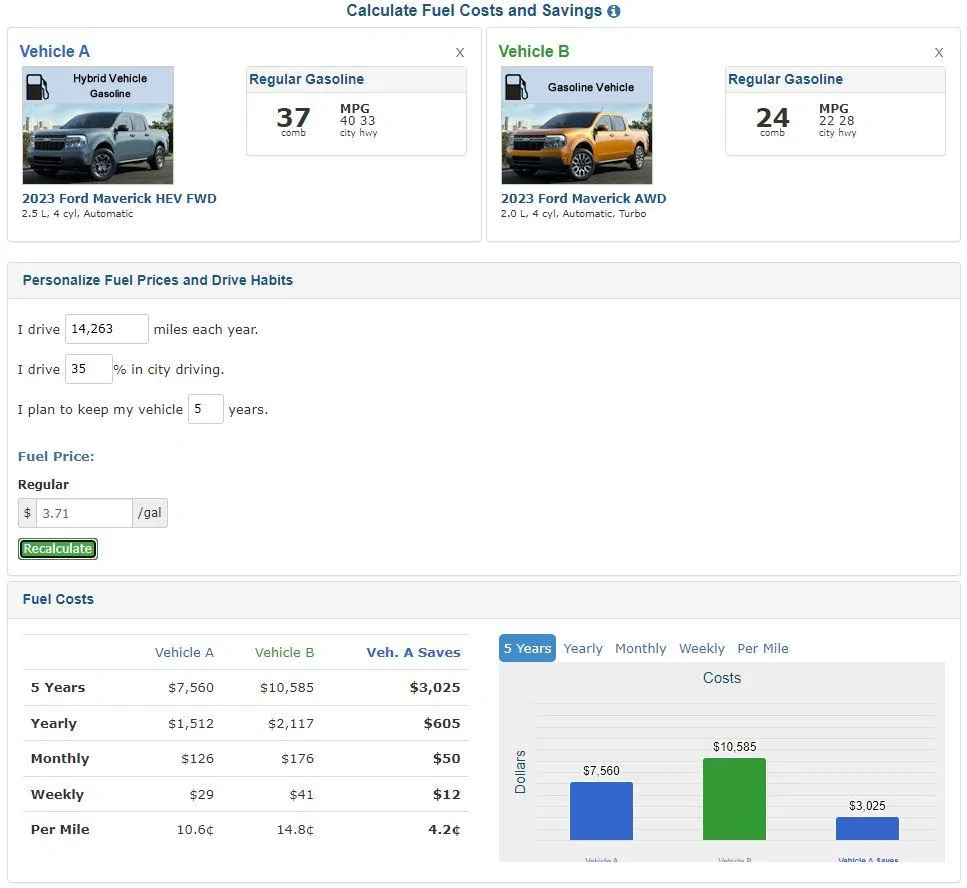
Task: Open the orange Maverick AWD thumbnail
Action: point(577,125)
